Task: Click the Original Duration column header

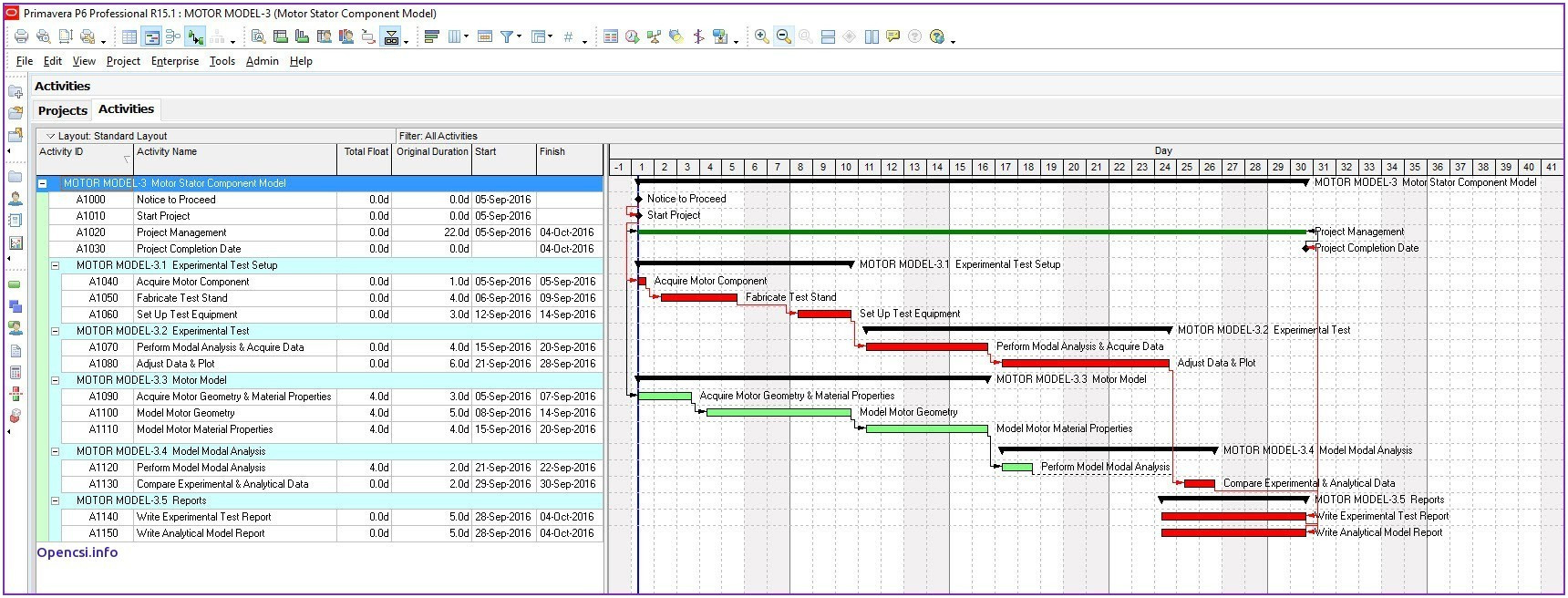Action: pyautogui.click(x=432, y=152)
